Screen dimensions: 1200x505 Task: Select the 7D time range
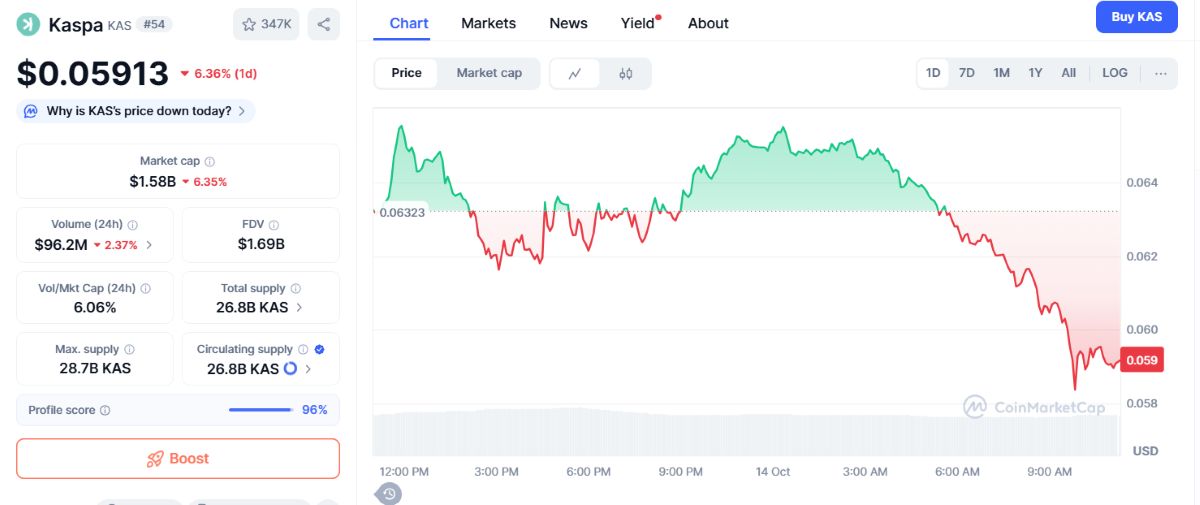click(967, 73)
